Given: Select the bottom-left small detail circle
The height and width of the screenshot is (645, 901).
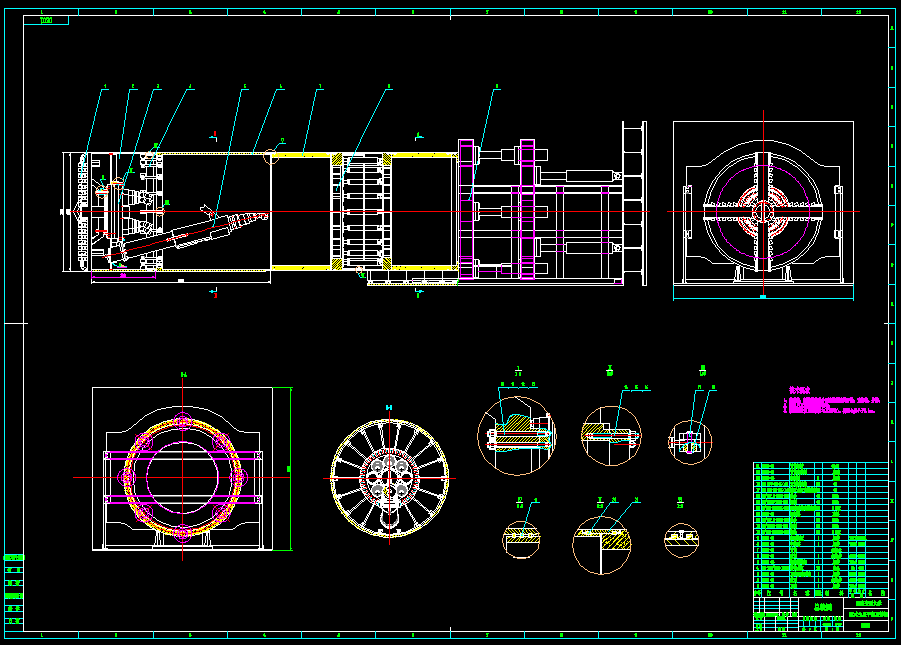Looking at the screenshot, I should click(521, 539).
